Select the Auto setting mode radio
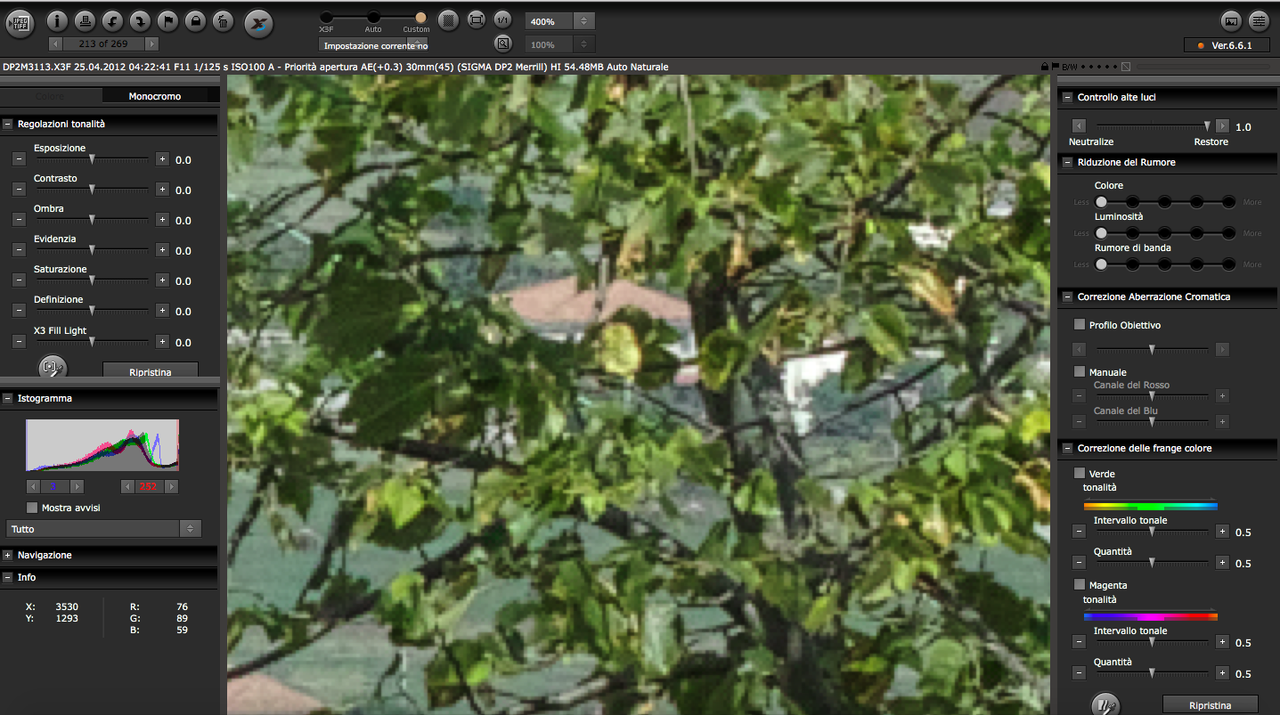 click(x=373, y=17)
